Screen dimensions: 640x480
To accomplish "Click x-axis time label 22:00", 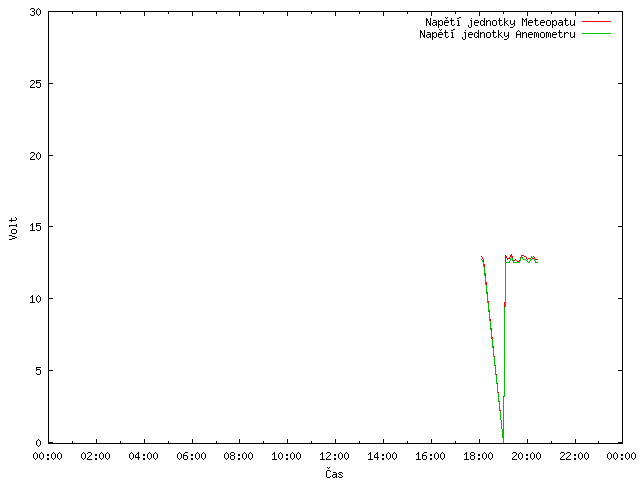I will pos(574,456).
